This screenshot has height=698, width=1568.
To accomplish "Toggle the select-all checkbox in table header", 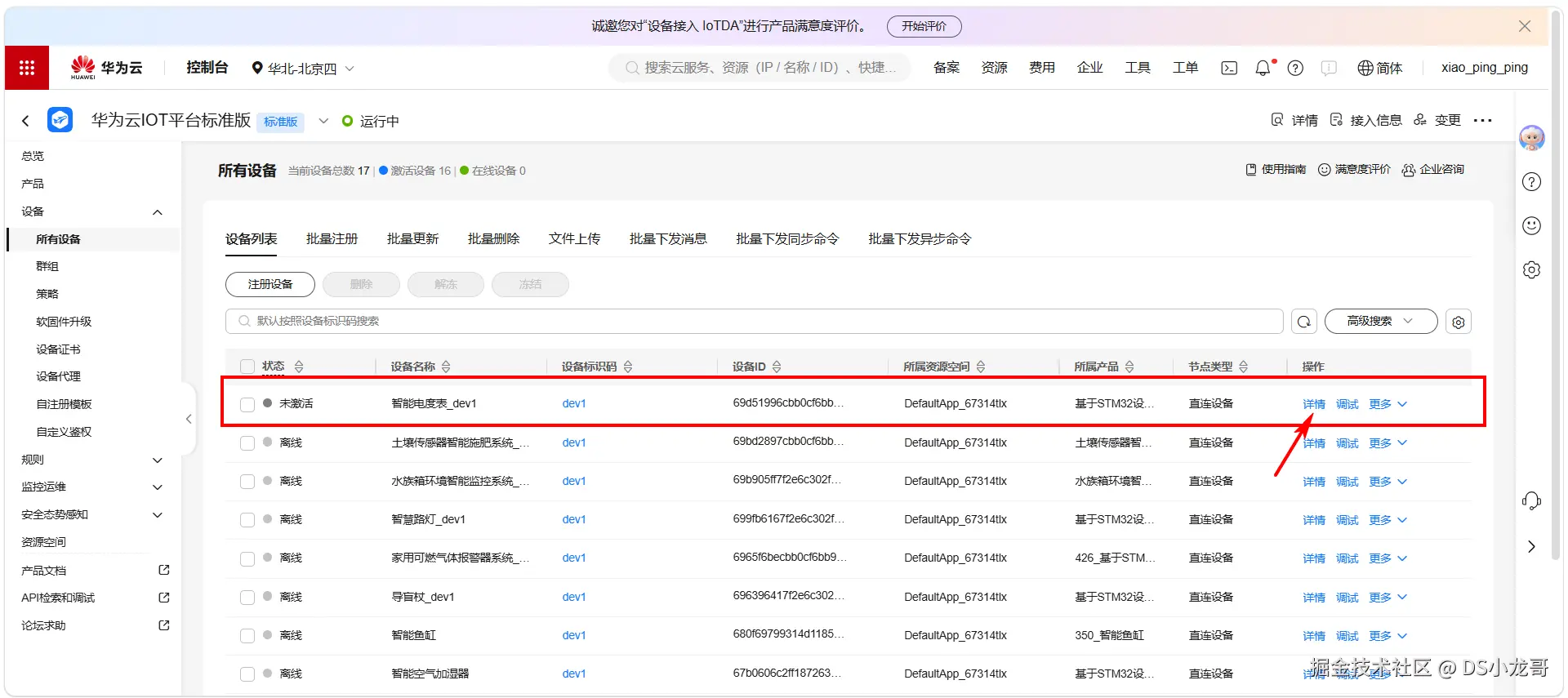I will pyautogui.click(x=247, y=367).
